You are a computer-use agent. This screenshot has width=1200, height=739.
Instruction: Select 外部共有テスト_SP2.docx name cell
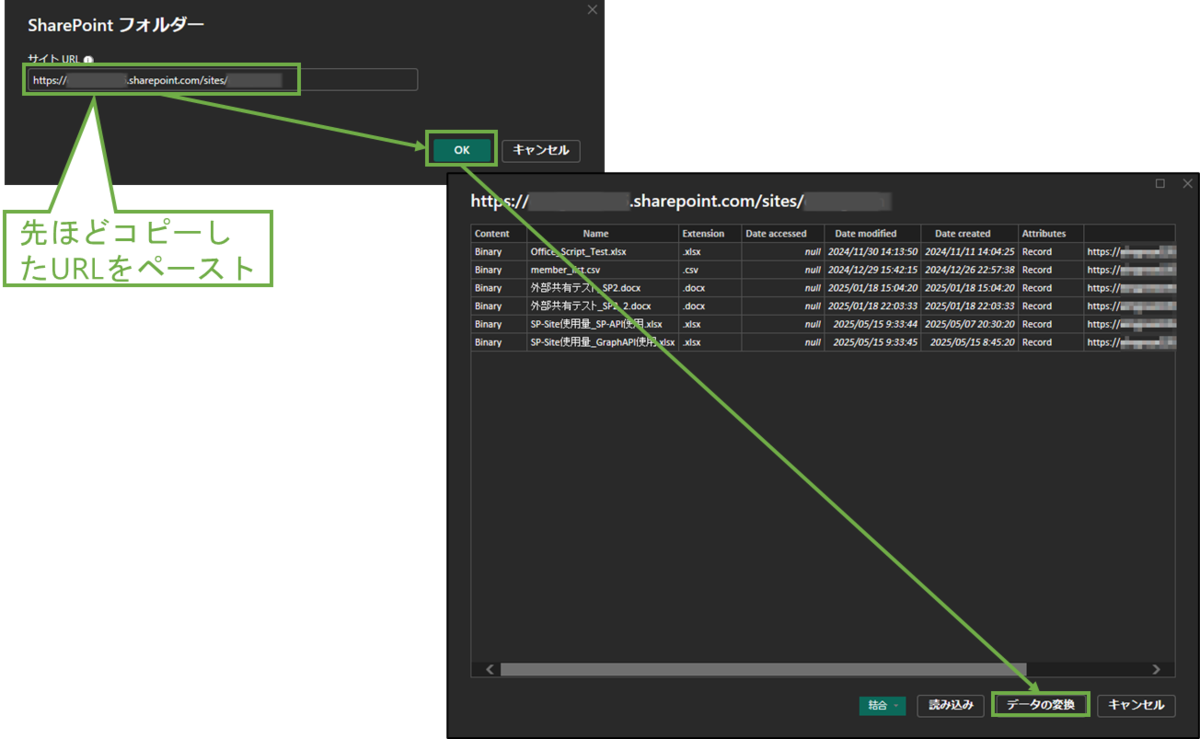click(602, 288)
